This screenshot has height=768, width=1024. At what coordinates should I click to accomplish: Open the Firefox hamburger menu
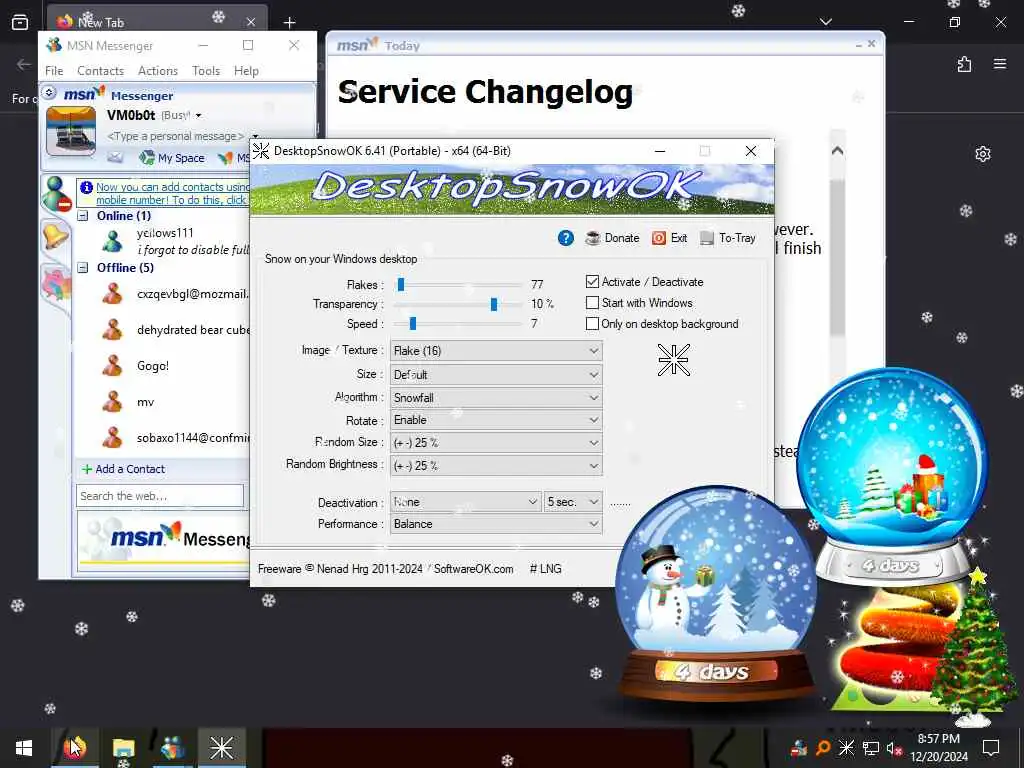pyautogui.click(x=1000, y=64)
